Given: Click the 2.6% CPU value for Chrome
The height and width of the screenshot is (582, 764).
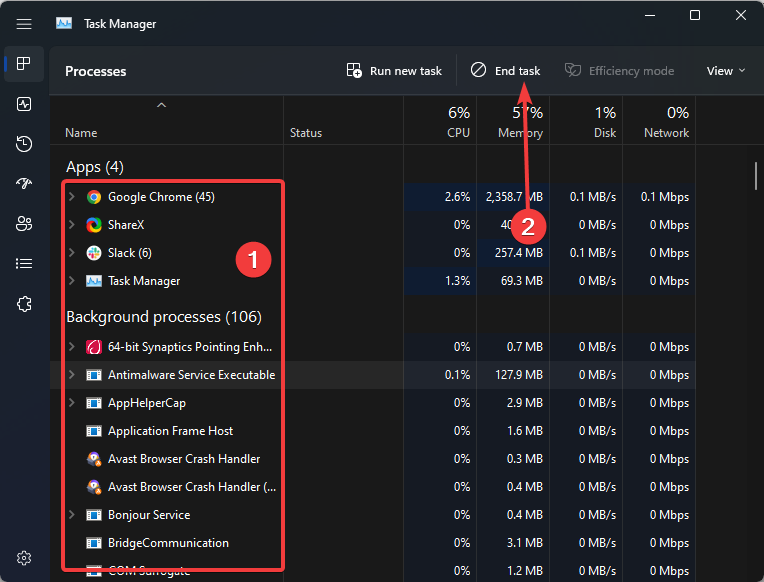Looking at the screenshot, I should [x=457, y=197].
